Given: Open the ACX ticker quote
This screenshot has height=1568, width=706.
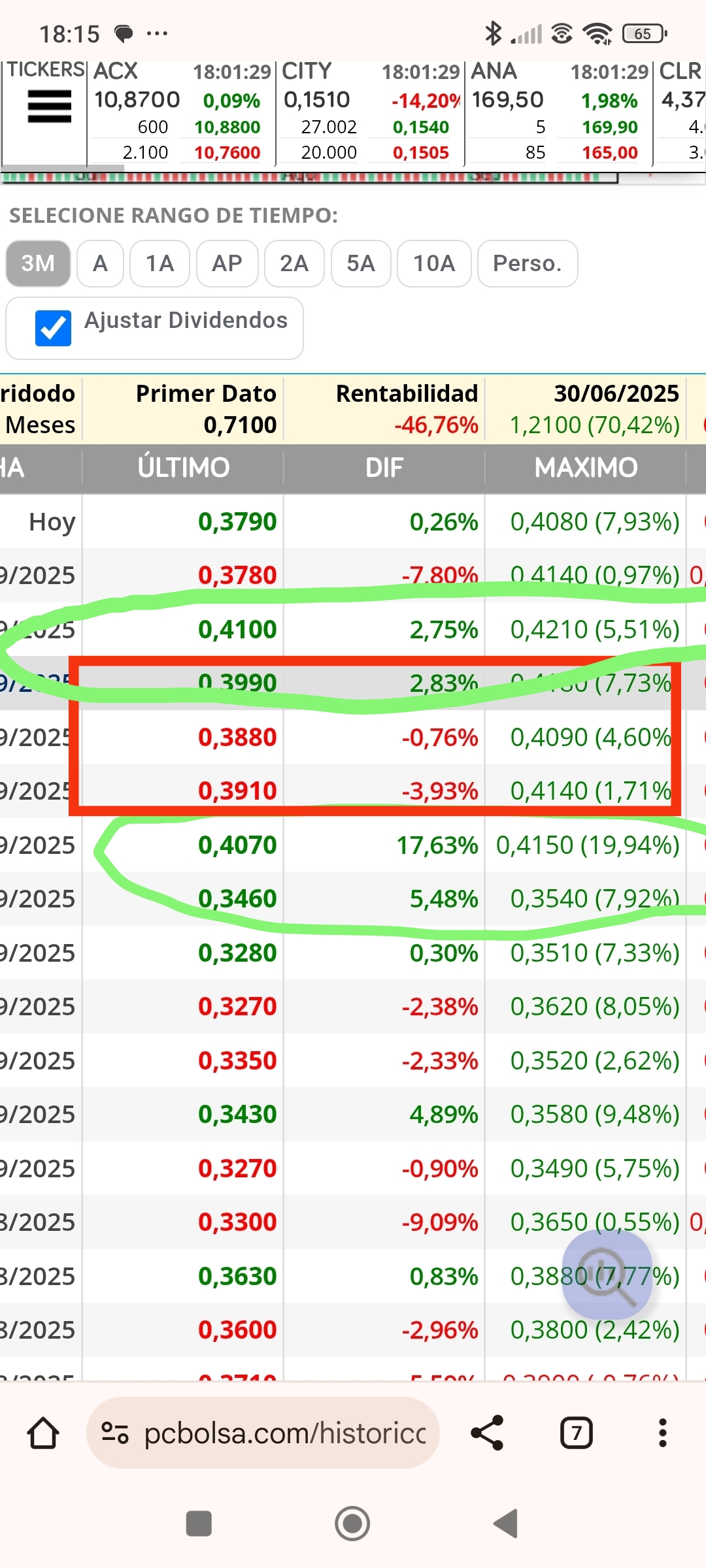Looking at the screenshot, I should click(x=116, y=71).
